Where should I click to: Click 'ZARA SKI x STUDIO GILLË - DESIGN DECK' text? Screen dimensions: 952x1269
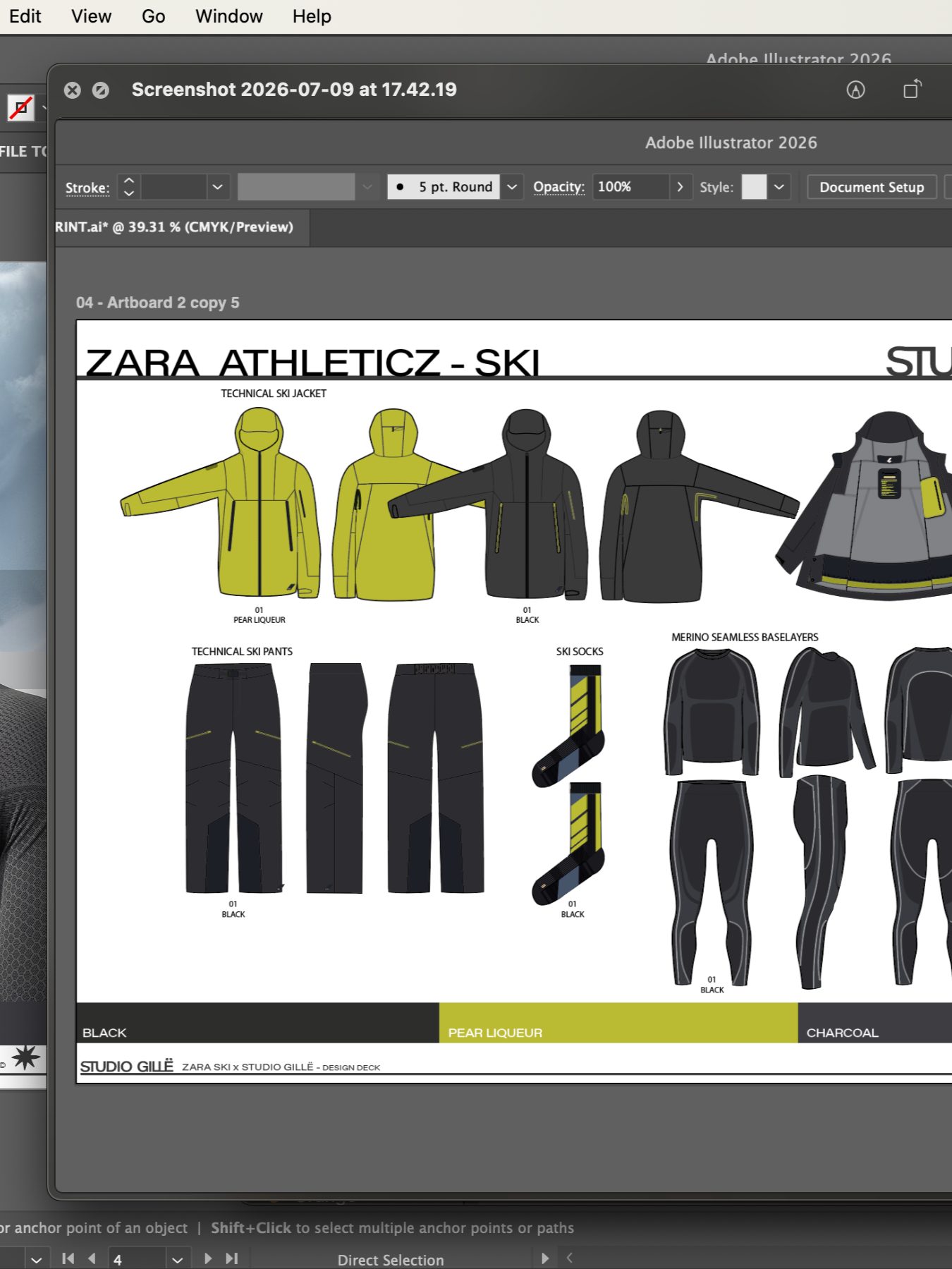pos(281,1067)
